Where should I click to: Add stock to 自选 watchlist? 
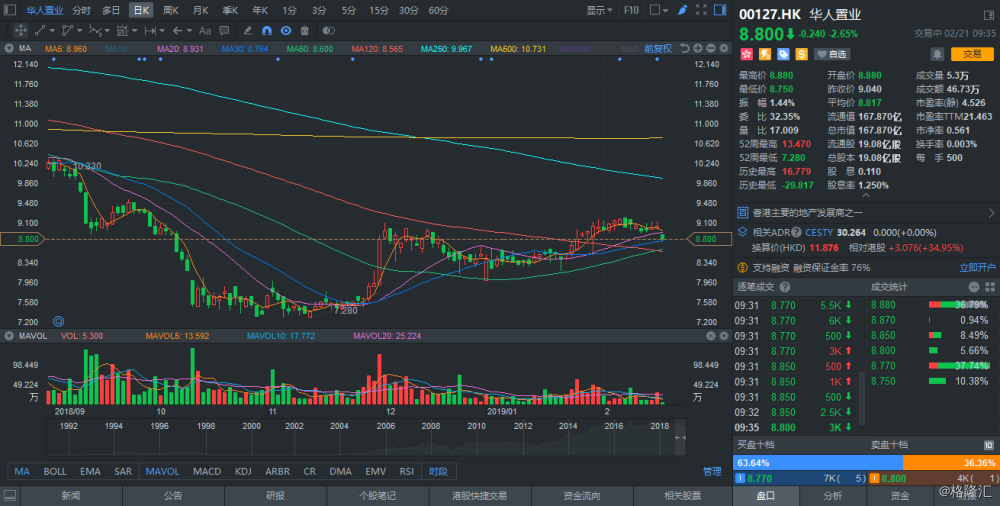click(x=832, y=54)
